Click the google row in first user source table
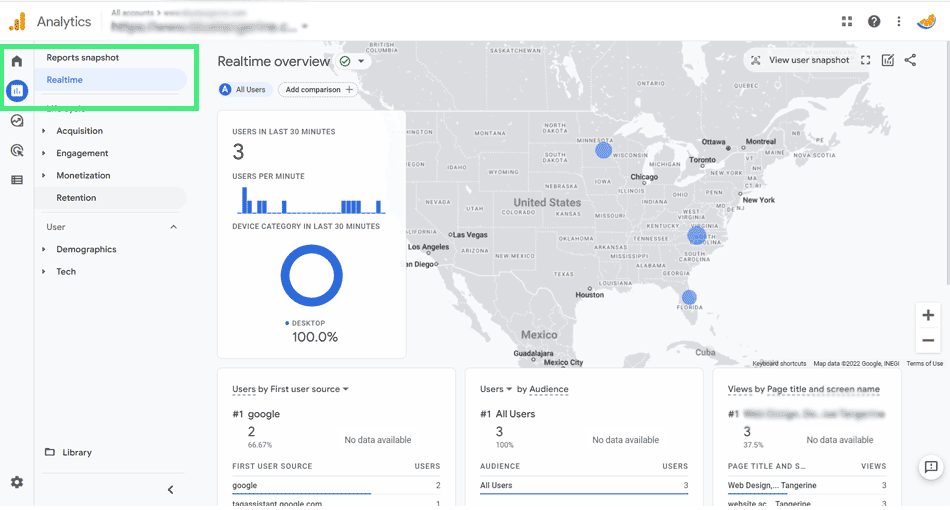Image resolution: width=950 pixels, height=510 pixels. click(336, 486)
